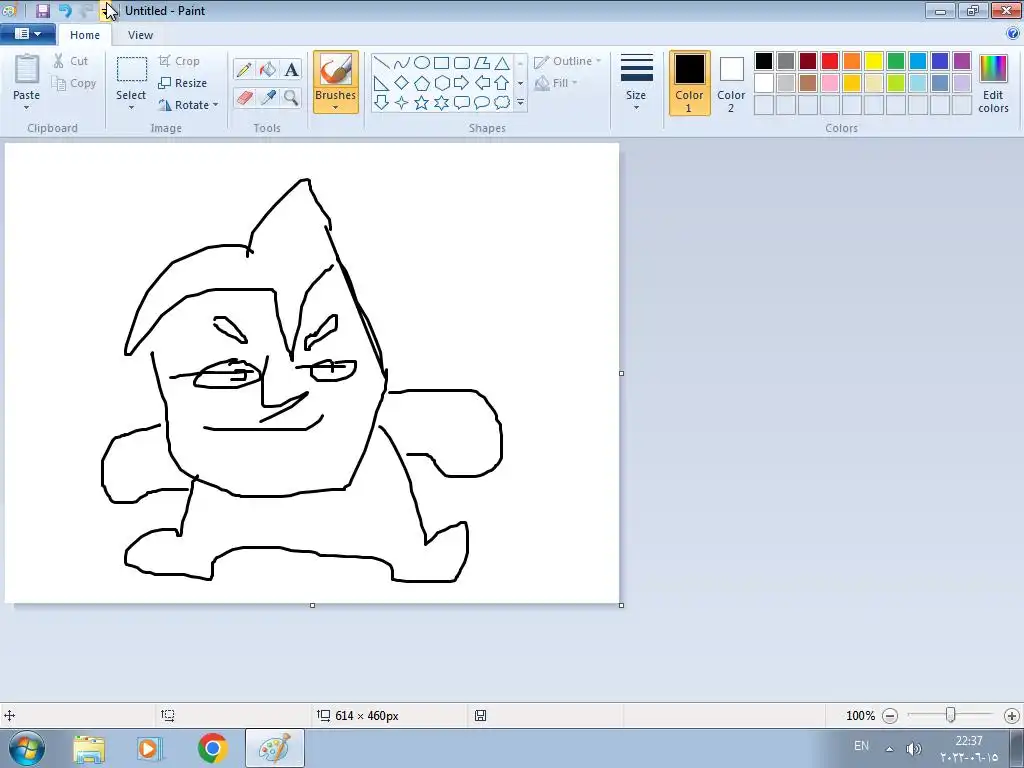
Task: Open the Size dropdown
Action: coord(636,82)
